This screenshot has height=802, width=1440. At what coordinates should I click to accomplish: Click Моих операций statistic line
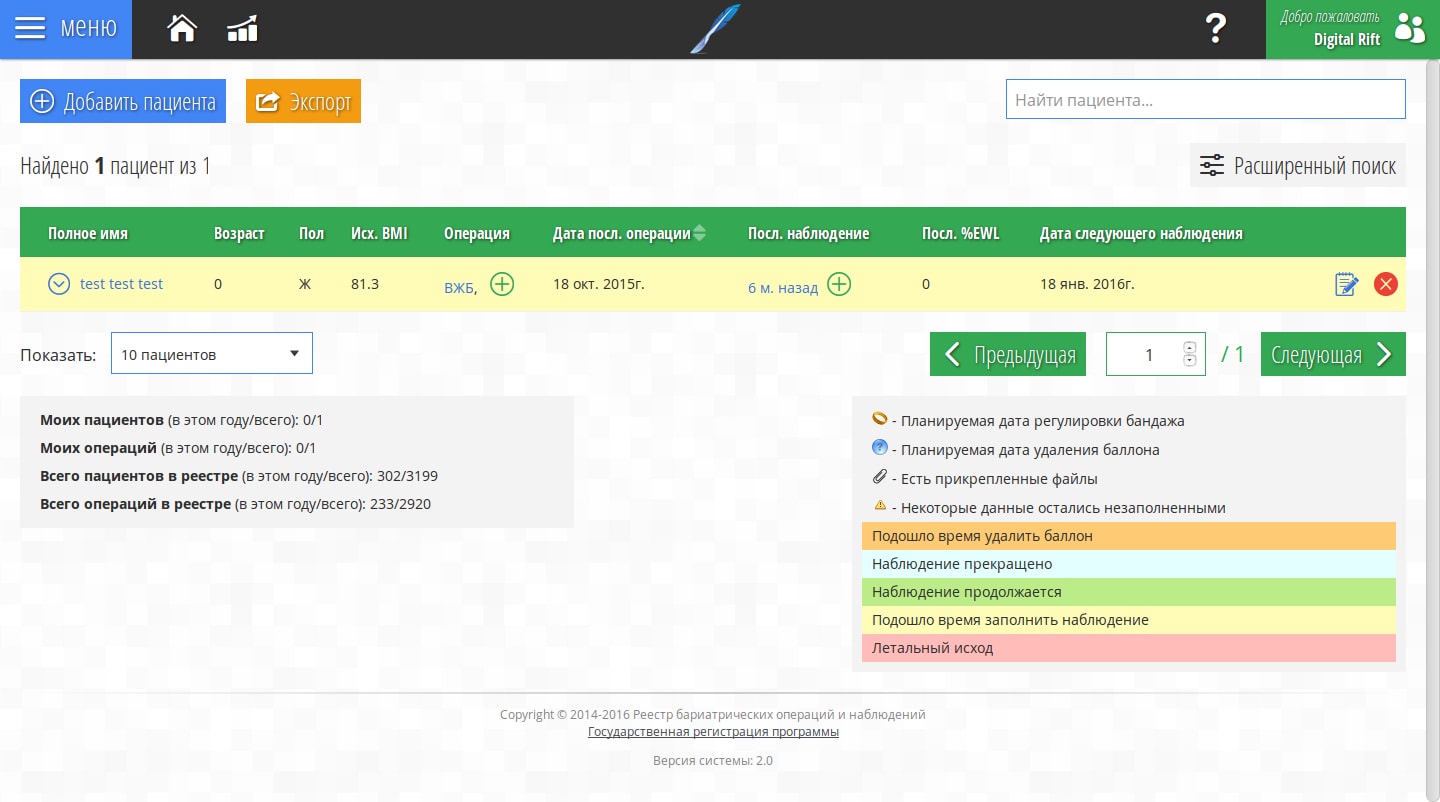pos(178,448)
